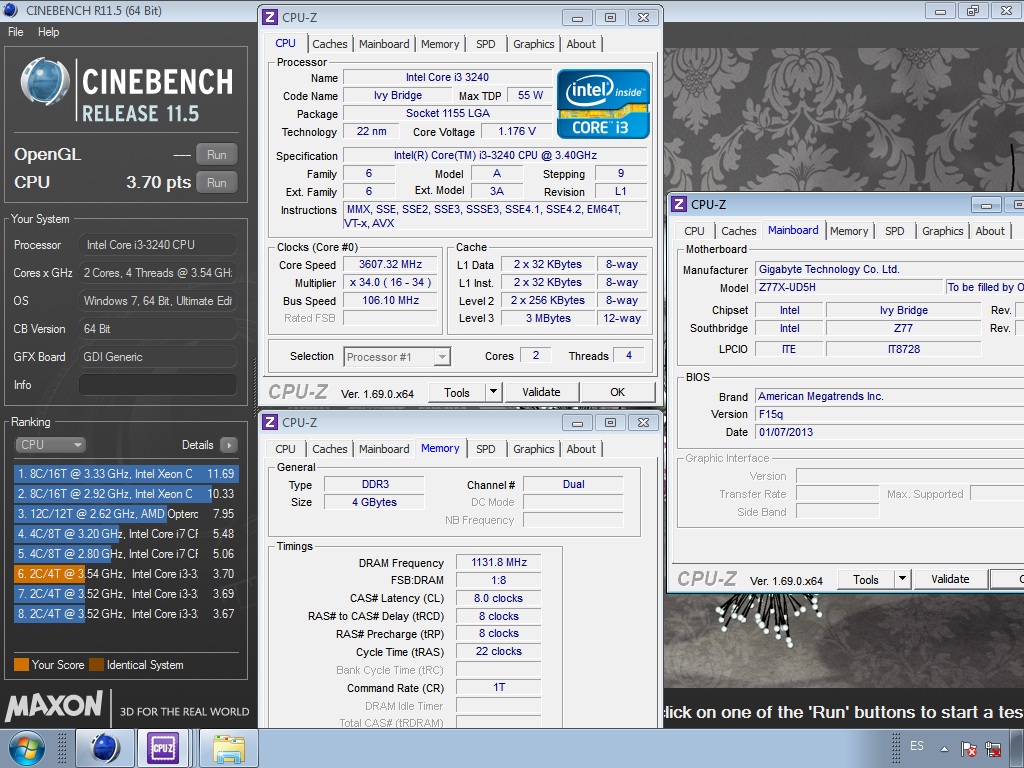Click Tools button in Mainboard window

pyautogui.click(x=866, y=579)
